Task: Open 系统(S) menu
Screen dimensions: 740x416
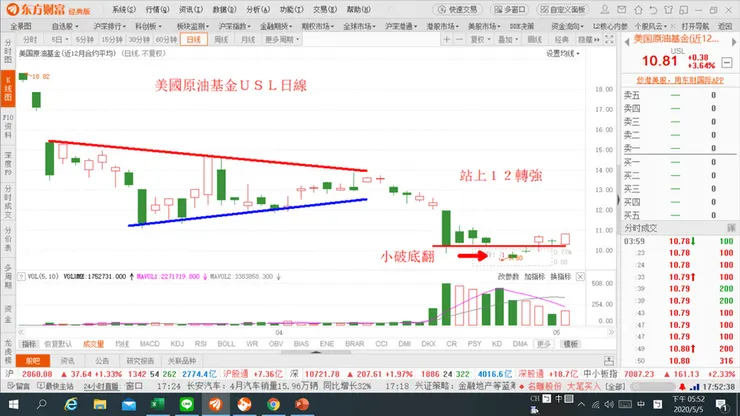Action: coord(124,9)
